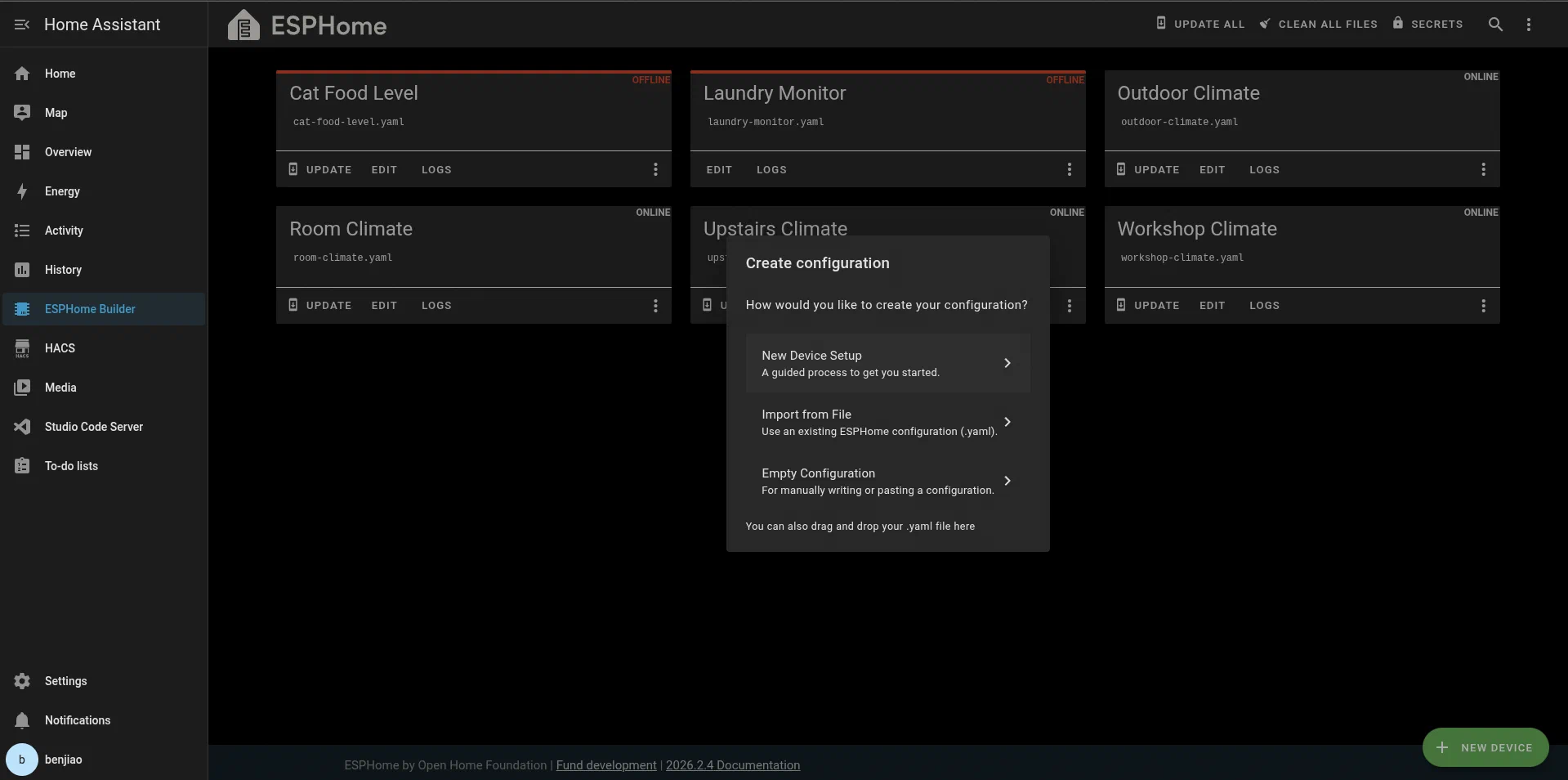The height and width of the screenshot is (780, 1568).
Task: Open the Fund development link
Action: 606,765
